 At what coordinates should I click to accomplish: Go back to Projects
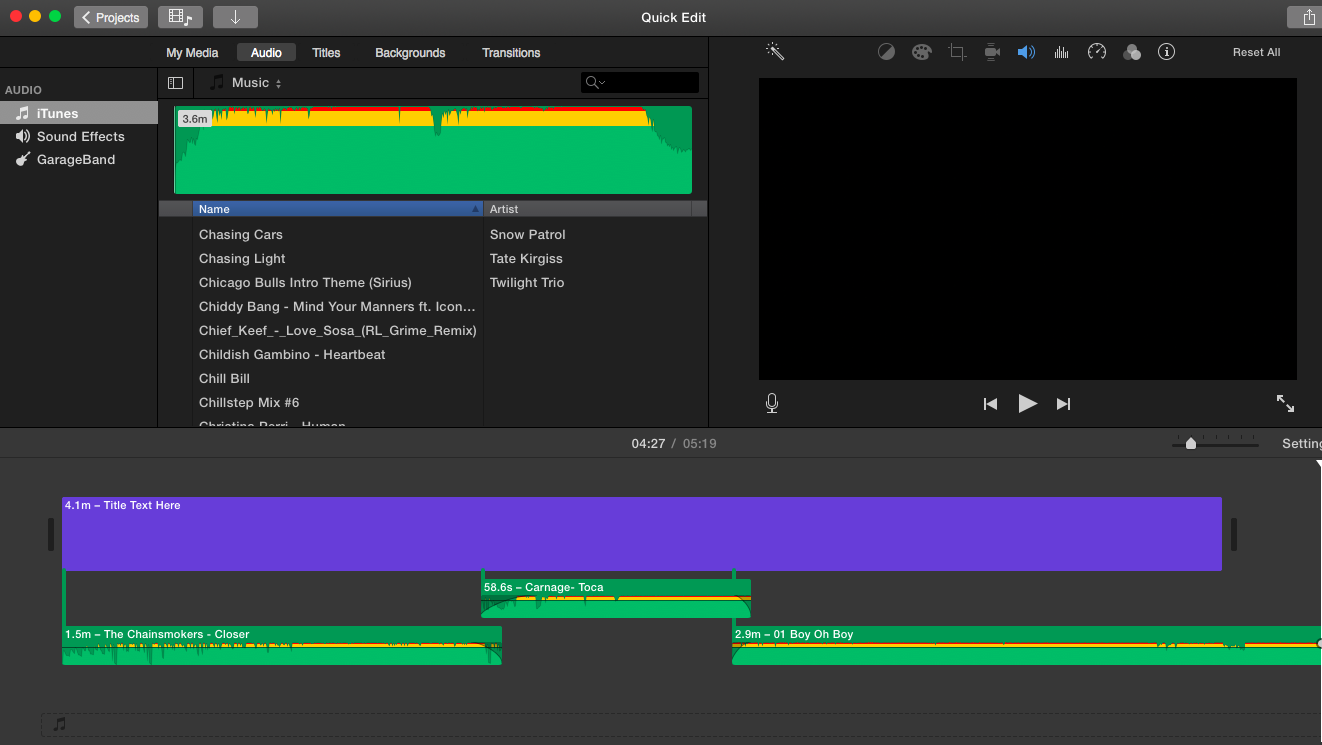coord(111,17)
